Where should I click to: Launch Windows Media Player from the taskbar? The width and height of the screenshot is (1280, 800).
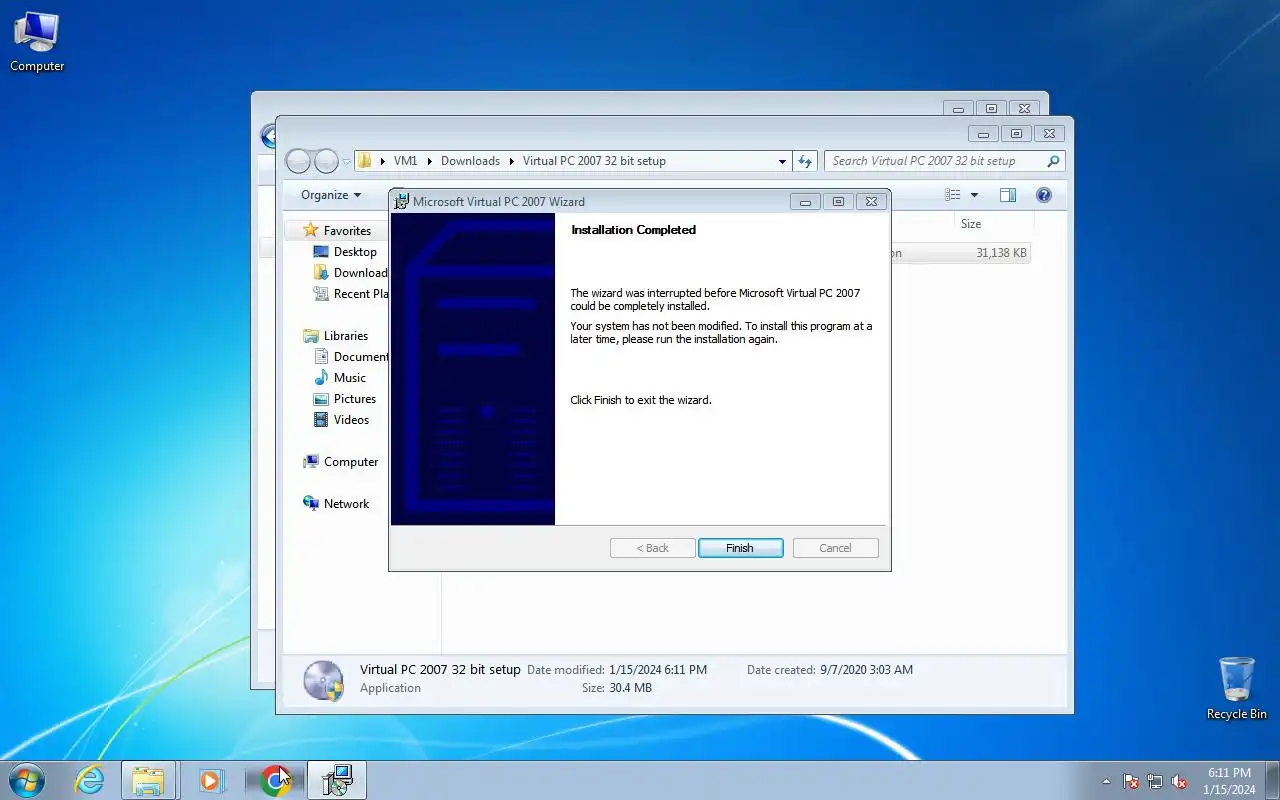click(211, 780)
